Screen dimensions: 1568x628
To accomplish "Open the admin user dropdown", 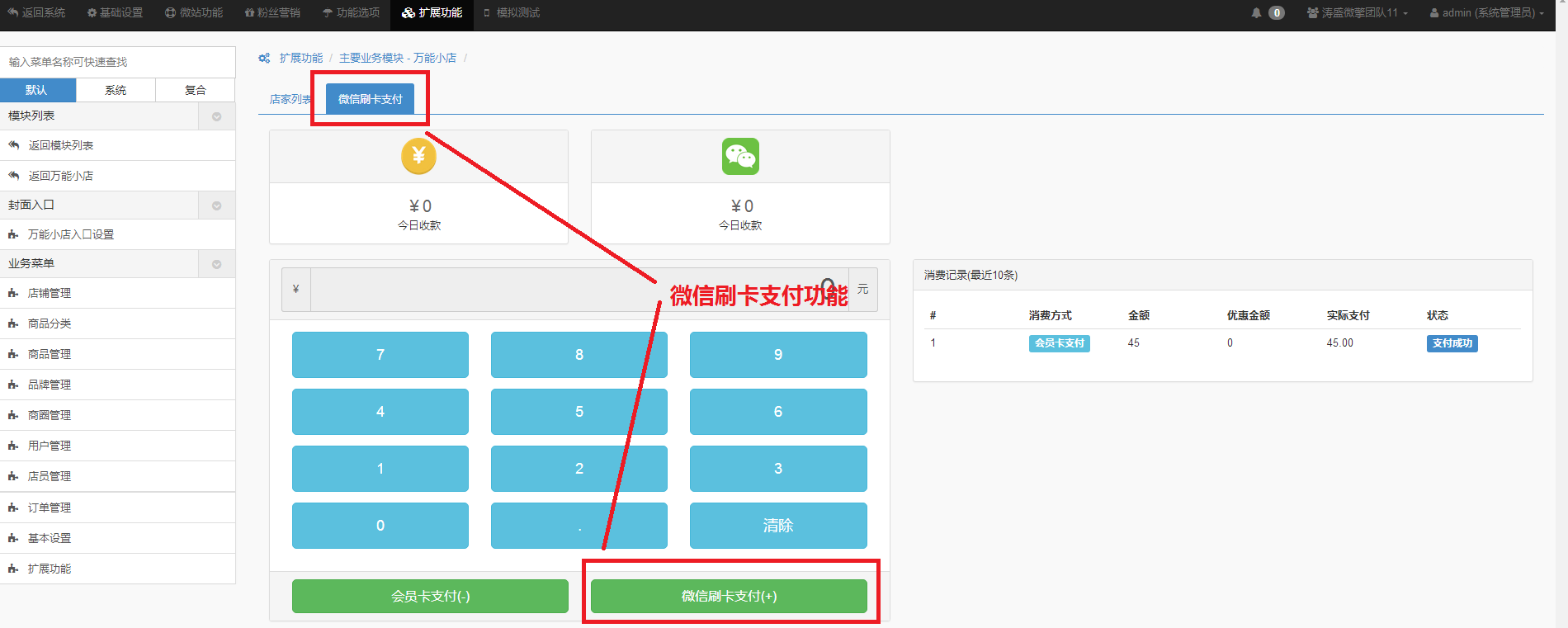I will click(1486, 12).
